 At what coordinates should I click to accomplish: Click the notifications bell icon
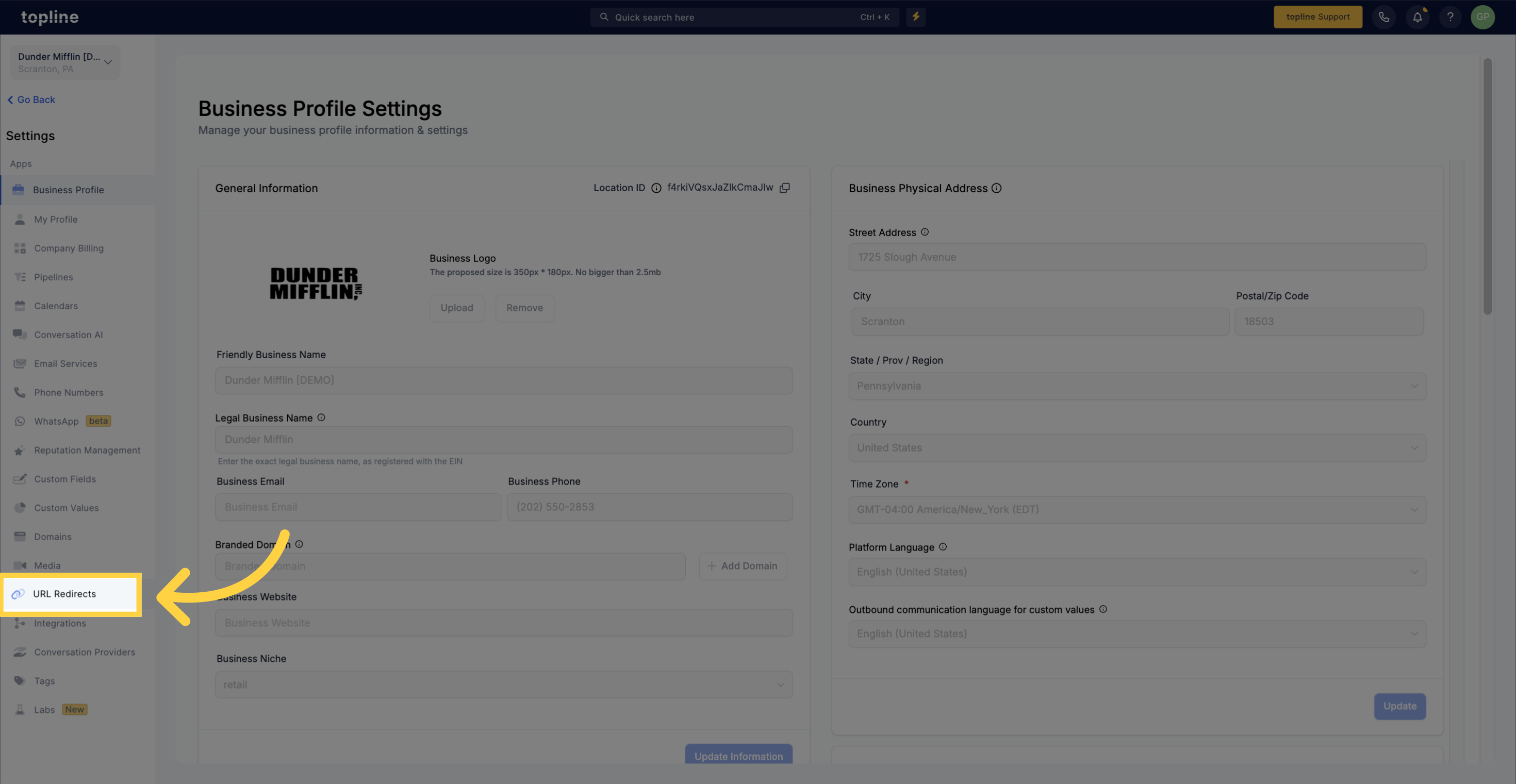[x=1418, y=17]
